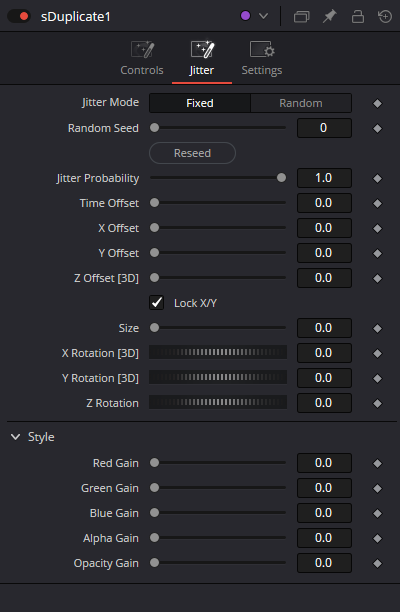Click the sDuplicate1 node name
Image resolution: width=400 pixels, height=612 pixels.
(76, 17)
